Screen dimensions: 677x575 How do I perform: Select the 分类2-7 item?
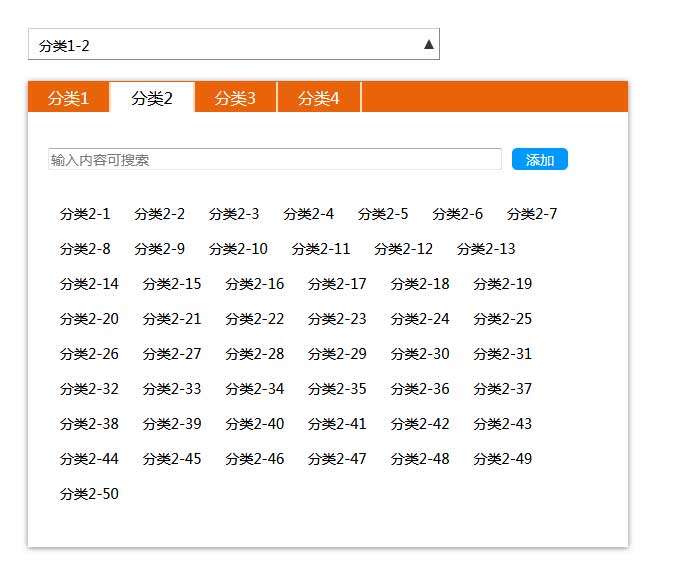[532, 214]
